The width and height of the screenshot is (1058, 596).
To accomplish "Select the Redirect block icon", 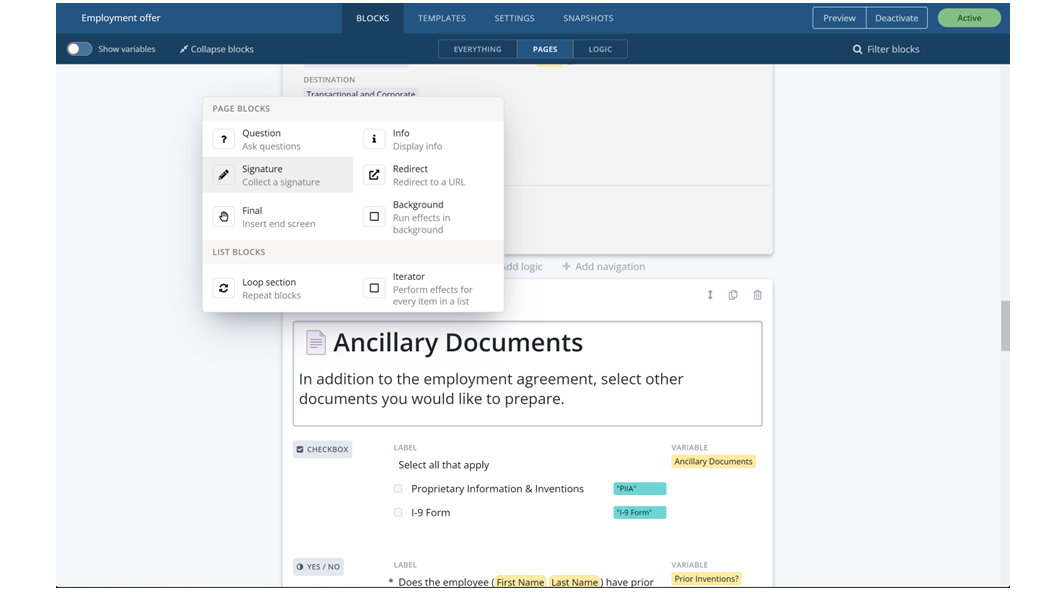I will pyautogui.click(x=374, y=174).
